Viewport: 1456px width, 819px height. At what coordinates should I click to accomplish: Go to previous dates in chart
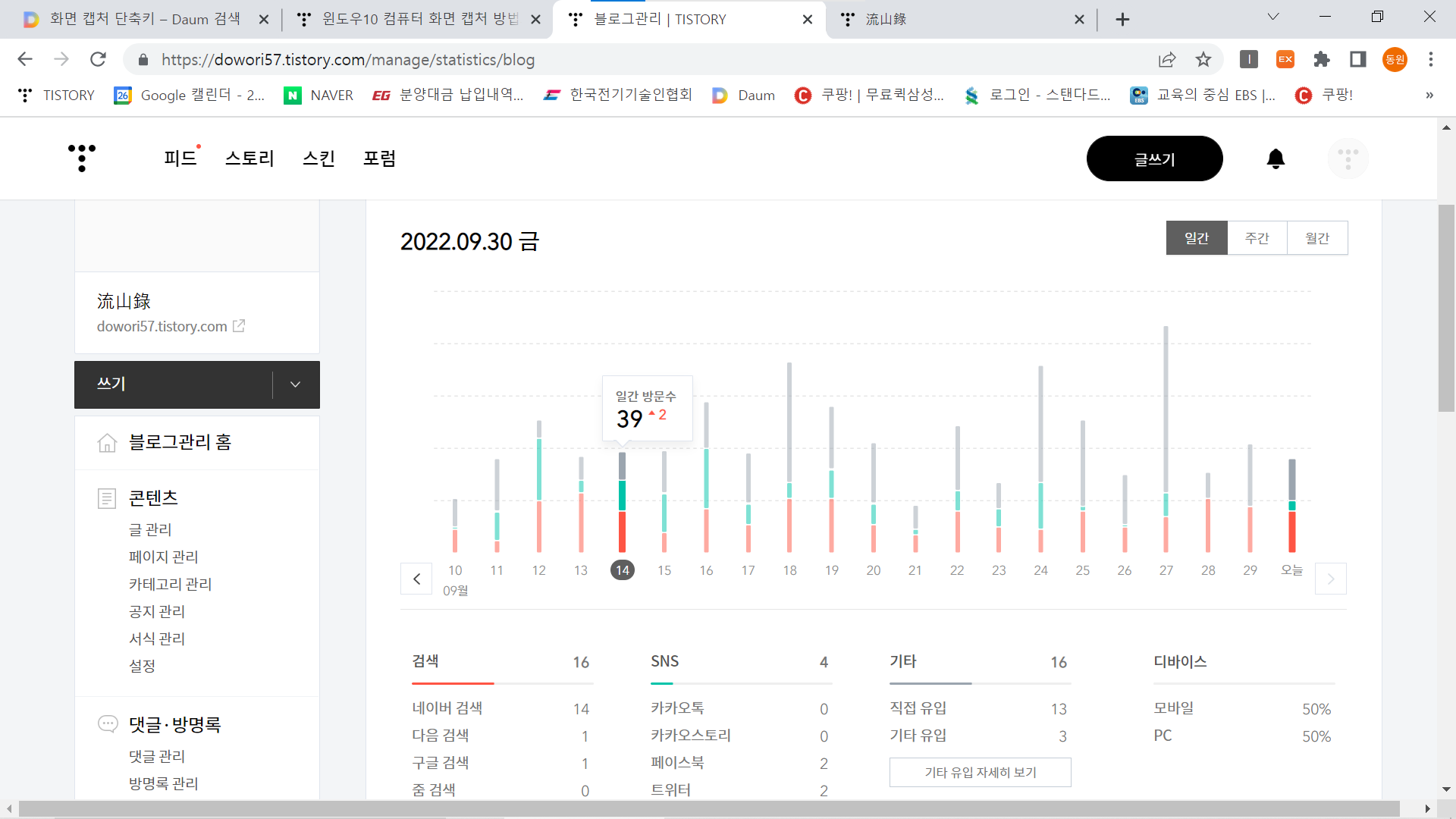click(x=416, y=579)
